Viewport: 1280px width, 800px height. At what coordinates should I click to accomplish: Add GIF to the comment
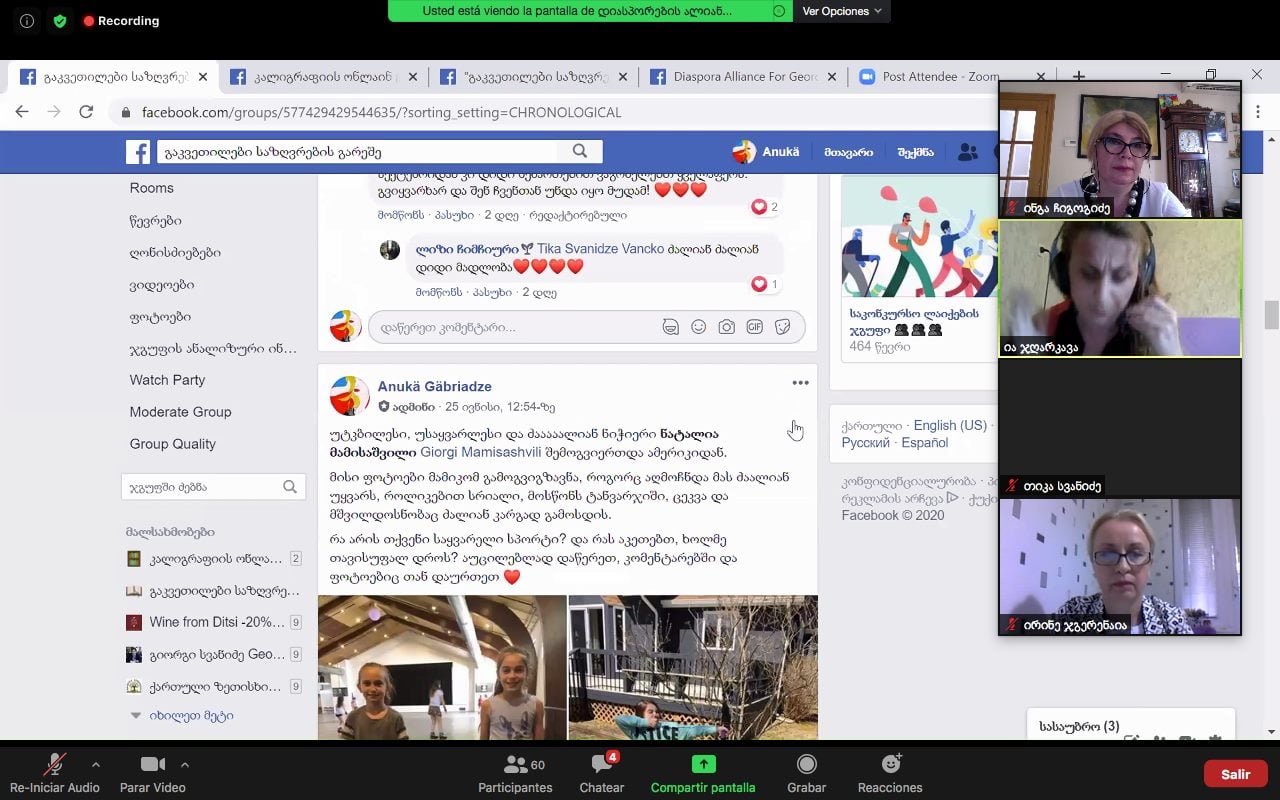click(755, 327)
